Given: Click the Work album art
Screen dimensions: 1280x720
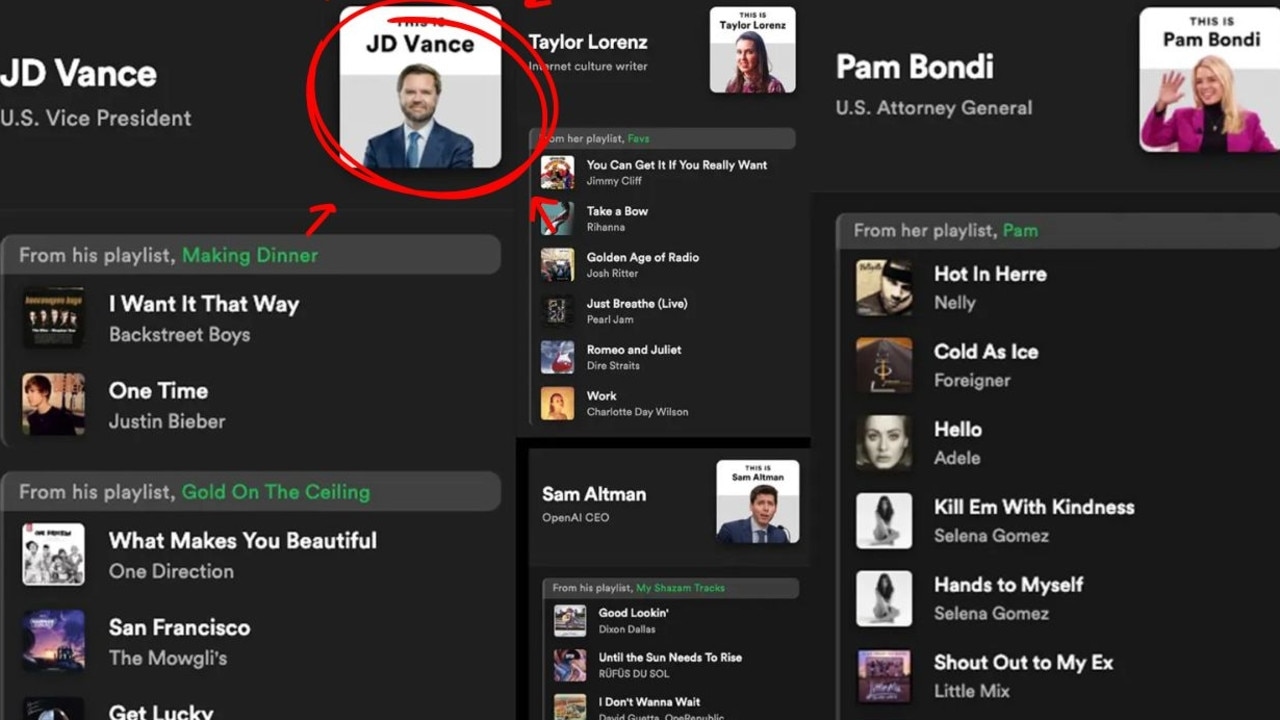Looking at the screenshot, I should [558, 403].
